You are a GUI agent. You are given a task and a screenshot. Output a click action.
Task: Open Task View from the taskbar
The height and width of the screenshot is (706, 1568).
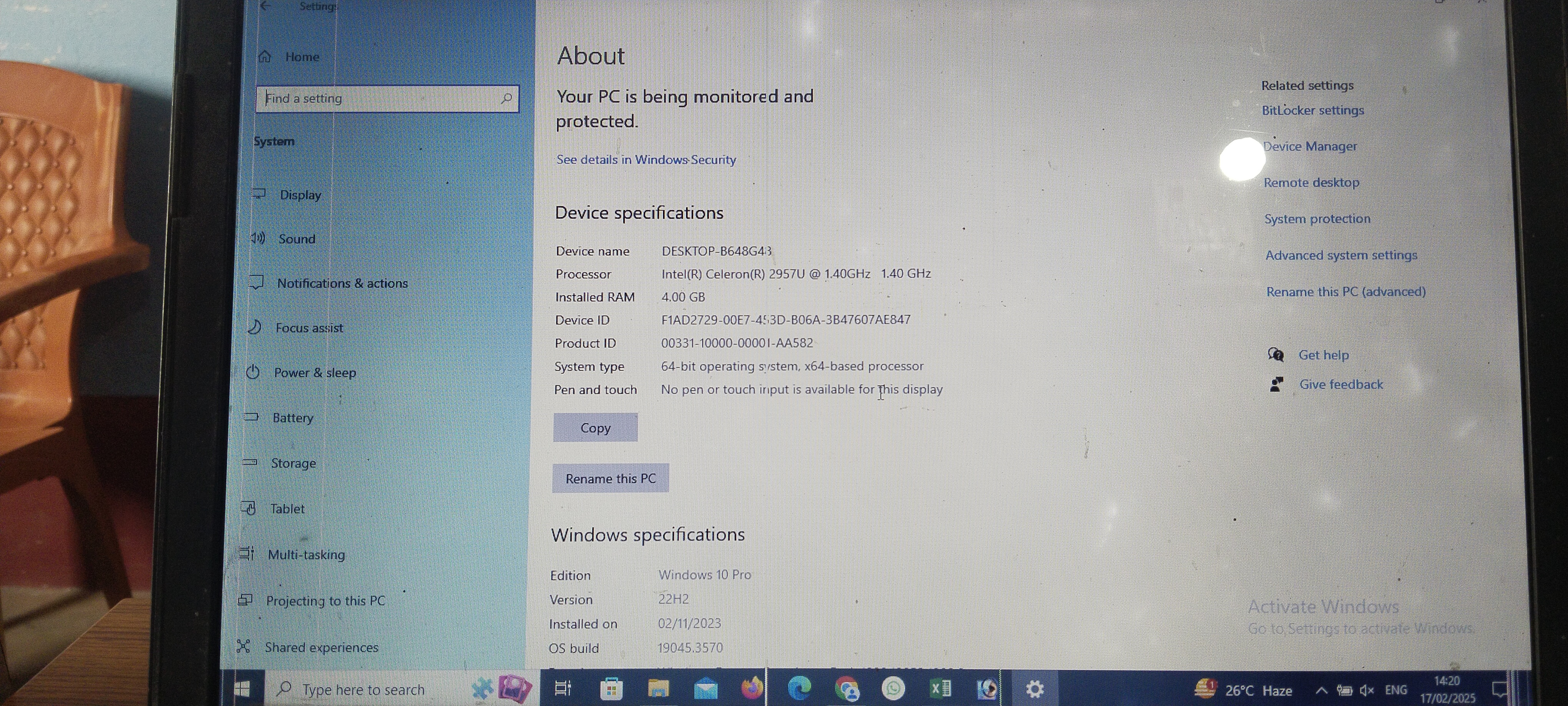click(562, 688)
